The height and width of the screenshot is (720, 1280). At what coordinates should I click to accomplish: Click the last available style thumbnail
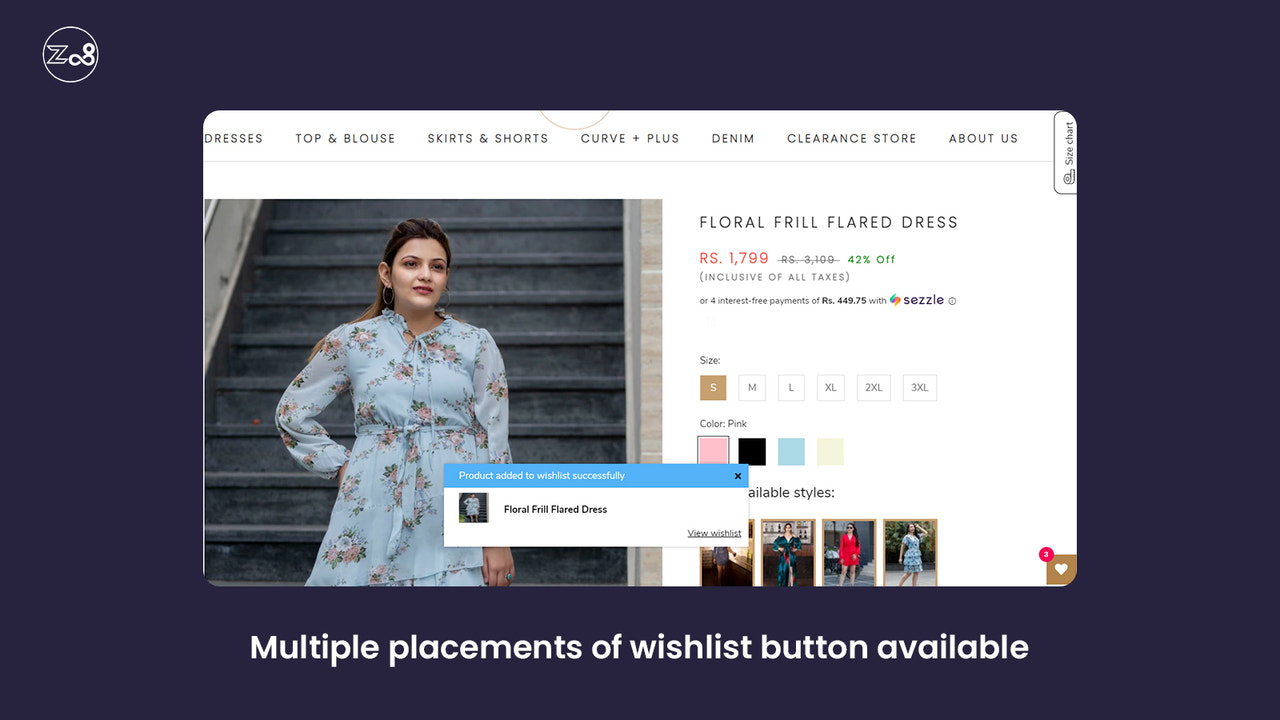(x=909, y=552)
